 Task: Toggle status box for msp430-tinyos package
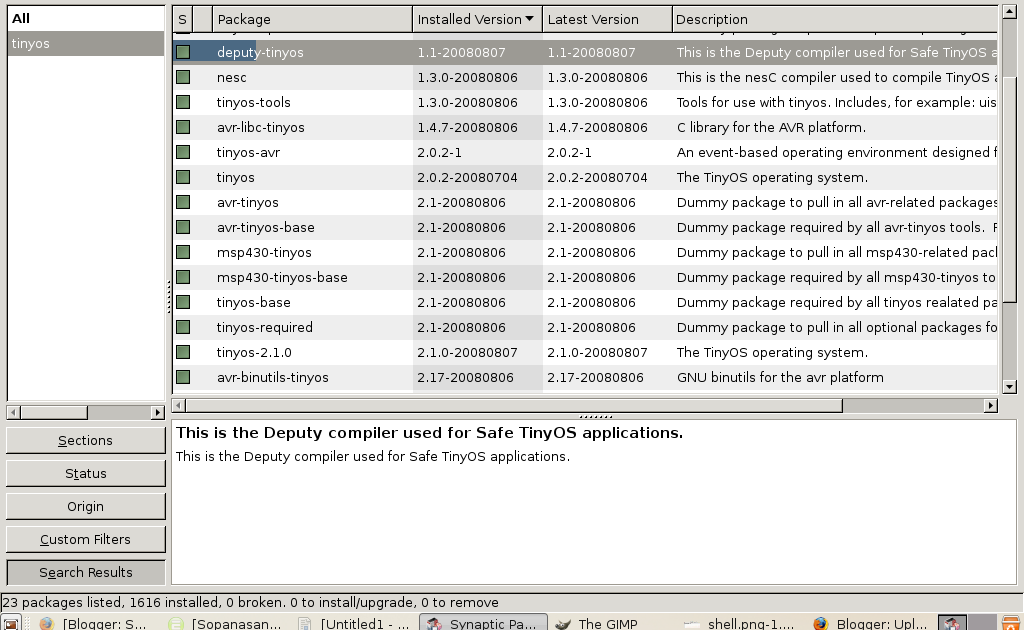point(183,252)
